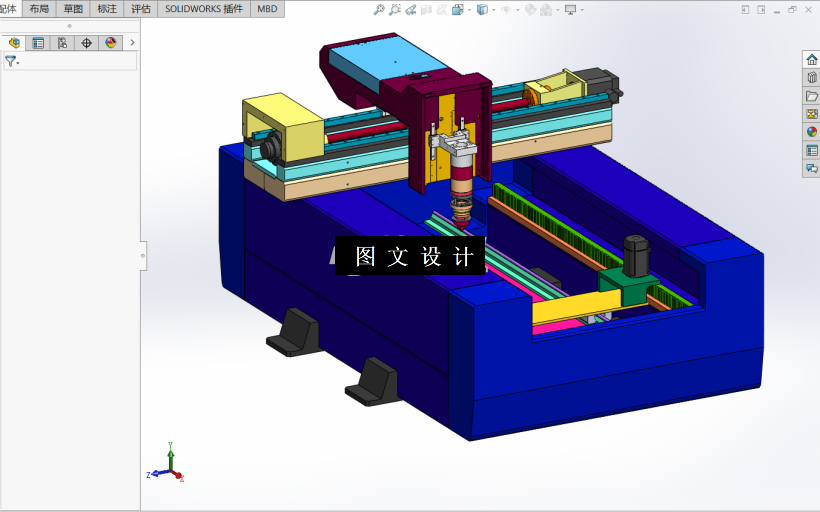This screenshot has width=820, height=512.
Task: Open the View Settings dropdown arrow
Action: (x=582, y=10)
